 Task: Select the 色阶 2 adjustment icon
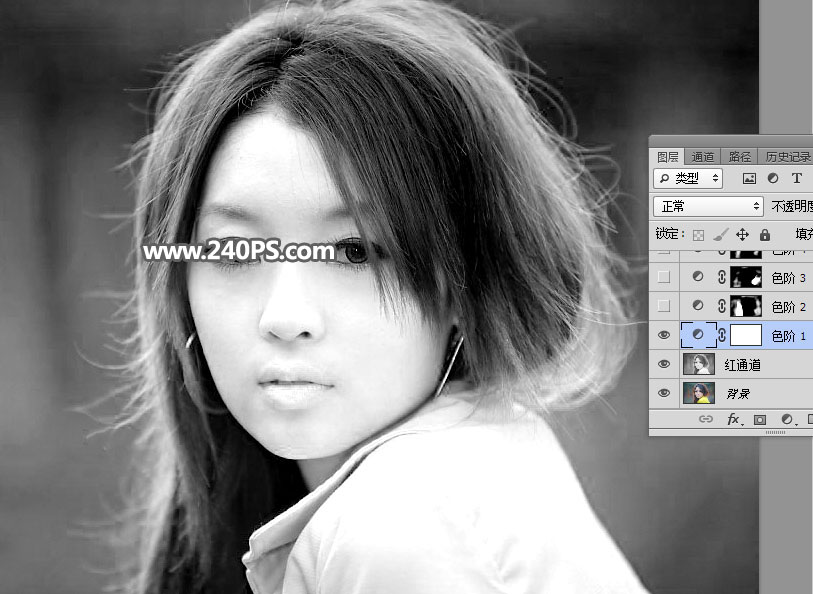pyautogui.click(x=698, y=306)
